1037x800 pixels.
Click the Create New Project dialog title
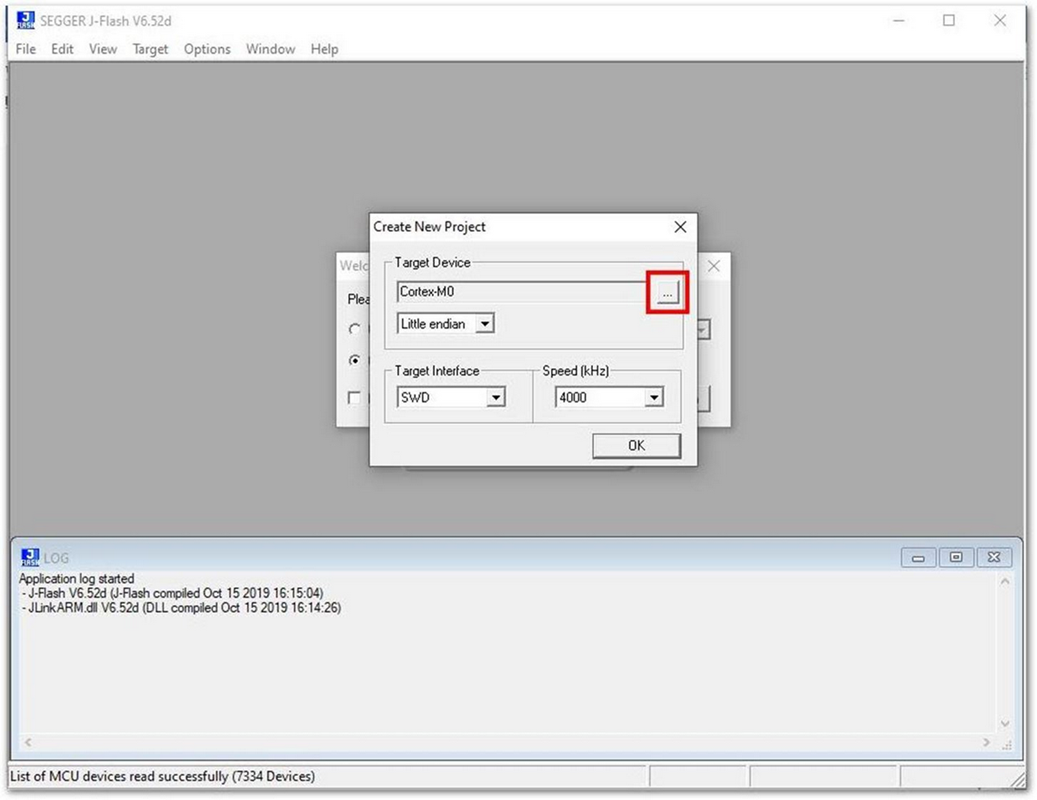(x=429, y=227)
